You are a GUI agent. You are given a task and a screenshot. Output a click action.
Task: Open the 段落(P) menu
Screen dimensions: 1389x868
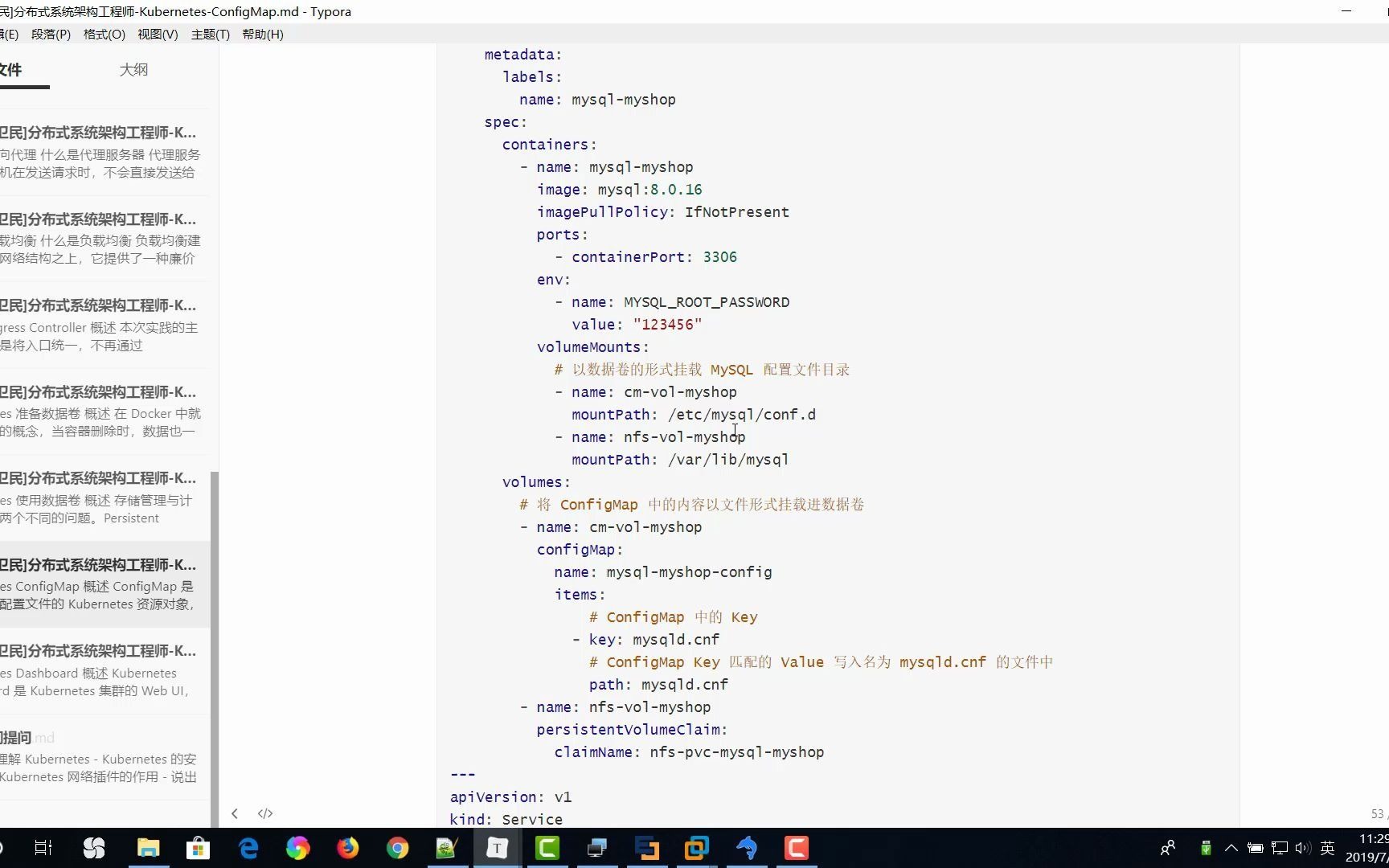click(x=51, y=34)
